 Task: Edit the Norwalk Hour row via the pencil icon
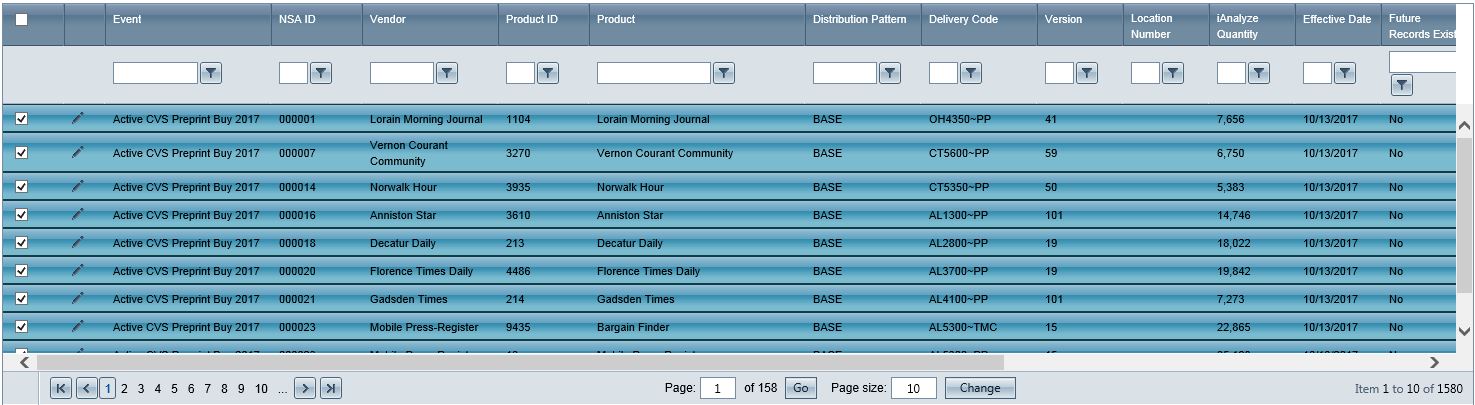pyautogui.click(x=78, y=186)
